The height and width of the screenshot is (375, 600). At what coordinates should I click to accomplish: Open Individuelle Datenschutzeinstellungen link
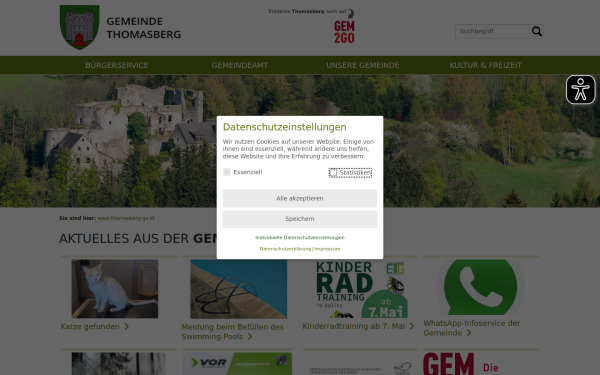coord(300,238)
